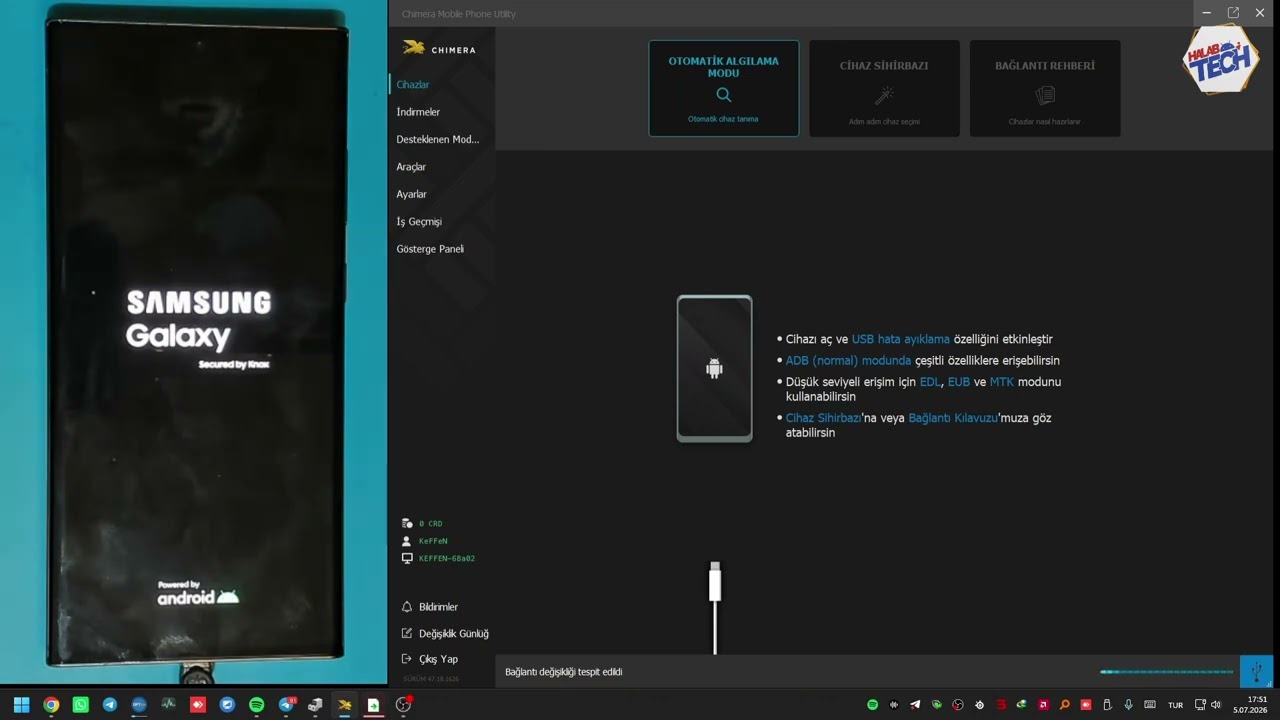Open Ayarlar in the sidebar
1280x720 pixels.
pos(411,194)
